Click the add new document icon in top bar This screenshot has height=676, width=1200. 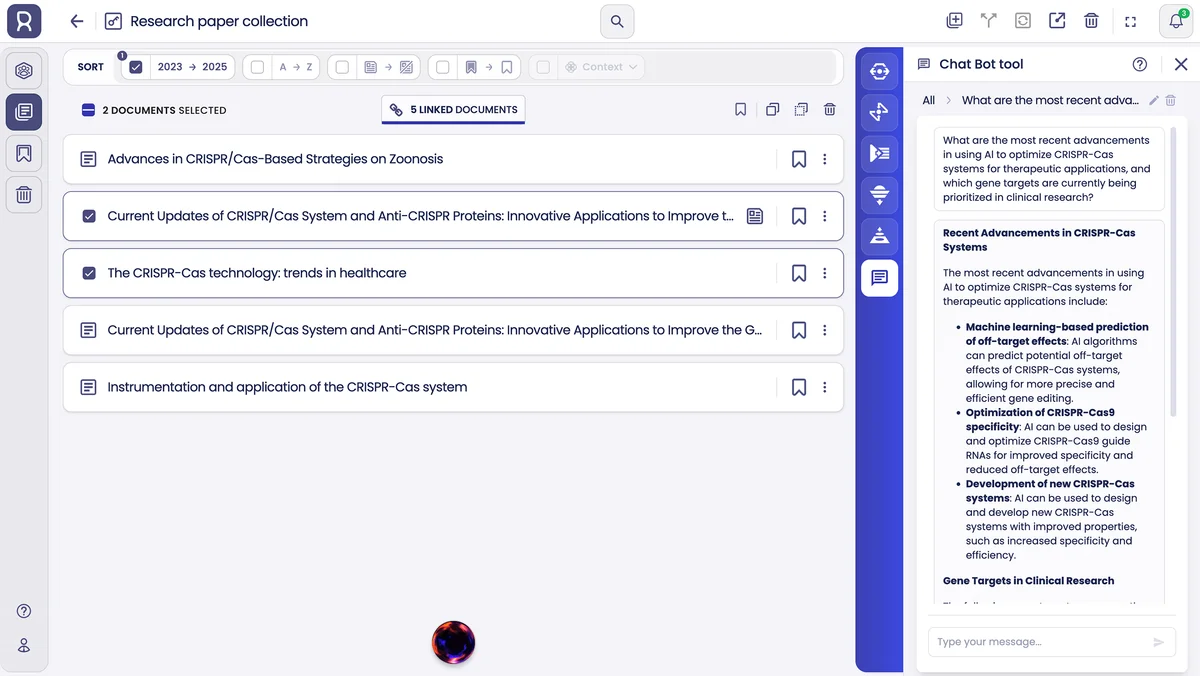(x=954, y=20)
